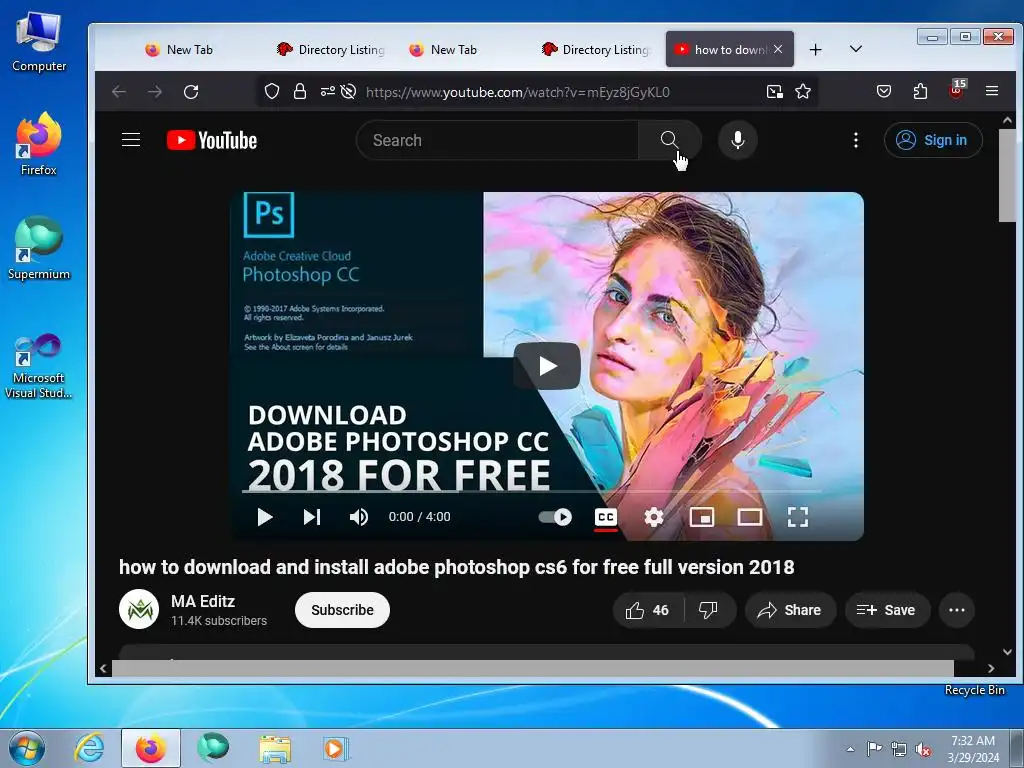1024x768 pixels.
Task: Focus the YouTube Search field
Action: tap(498, 140)
